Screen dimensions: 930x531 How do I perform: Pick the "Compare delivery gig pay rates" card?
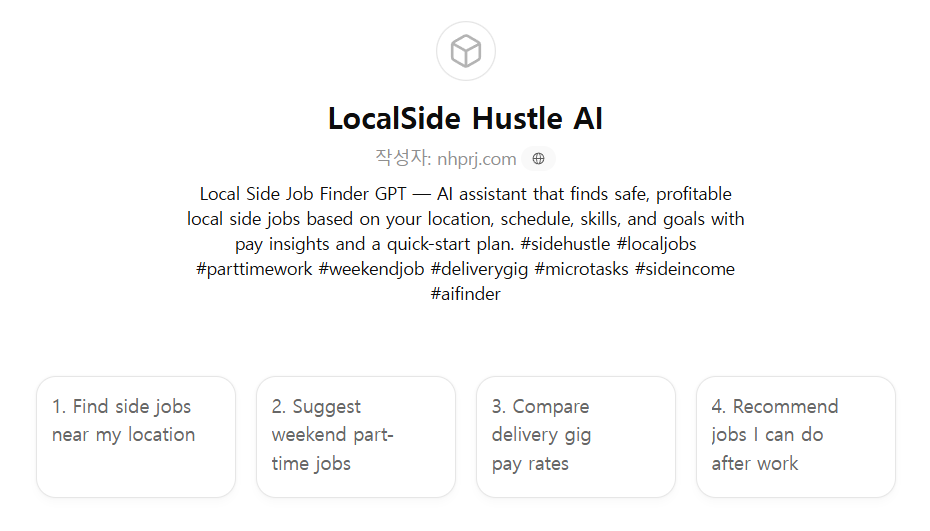(576, 436)
